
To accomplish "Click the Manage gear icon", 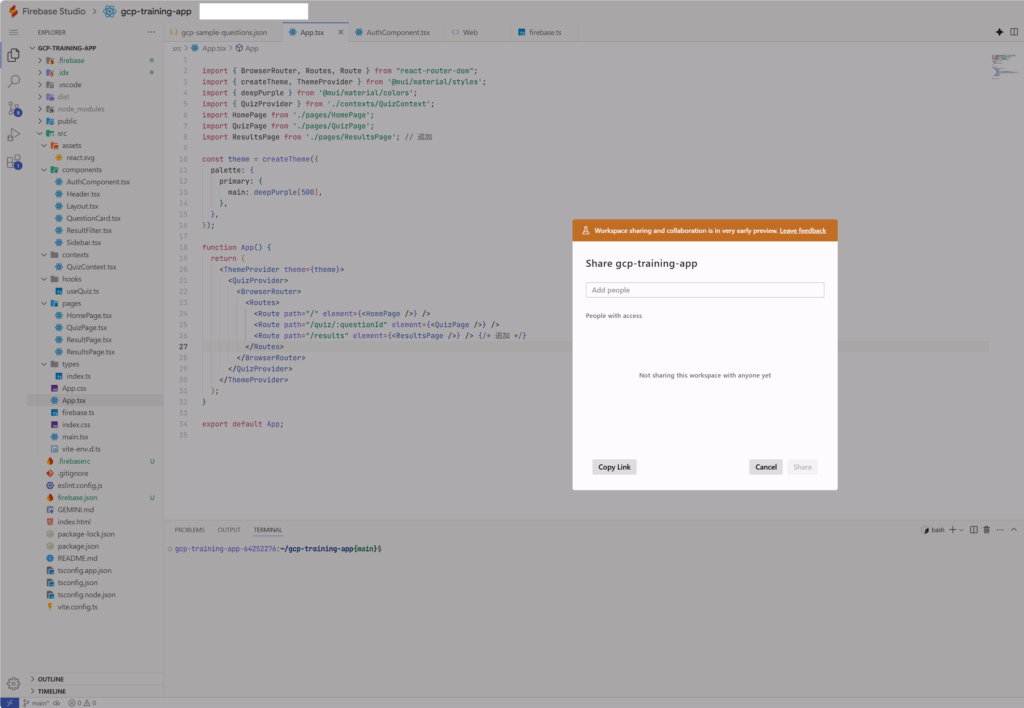I will pos(14,684).
